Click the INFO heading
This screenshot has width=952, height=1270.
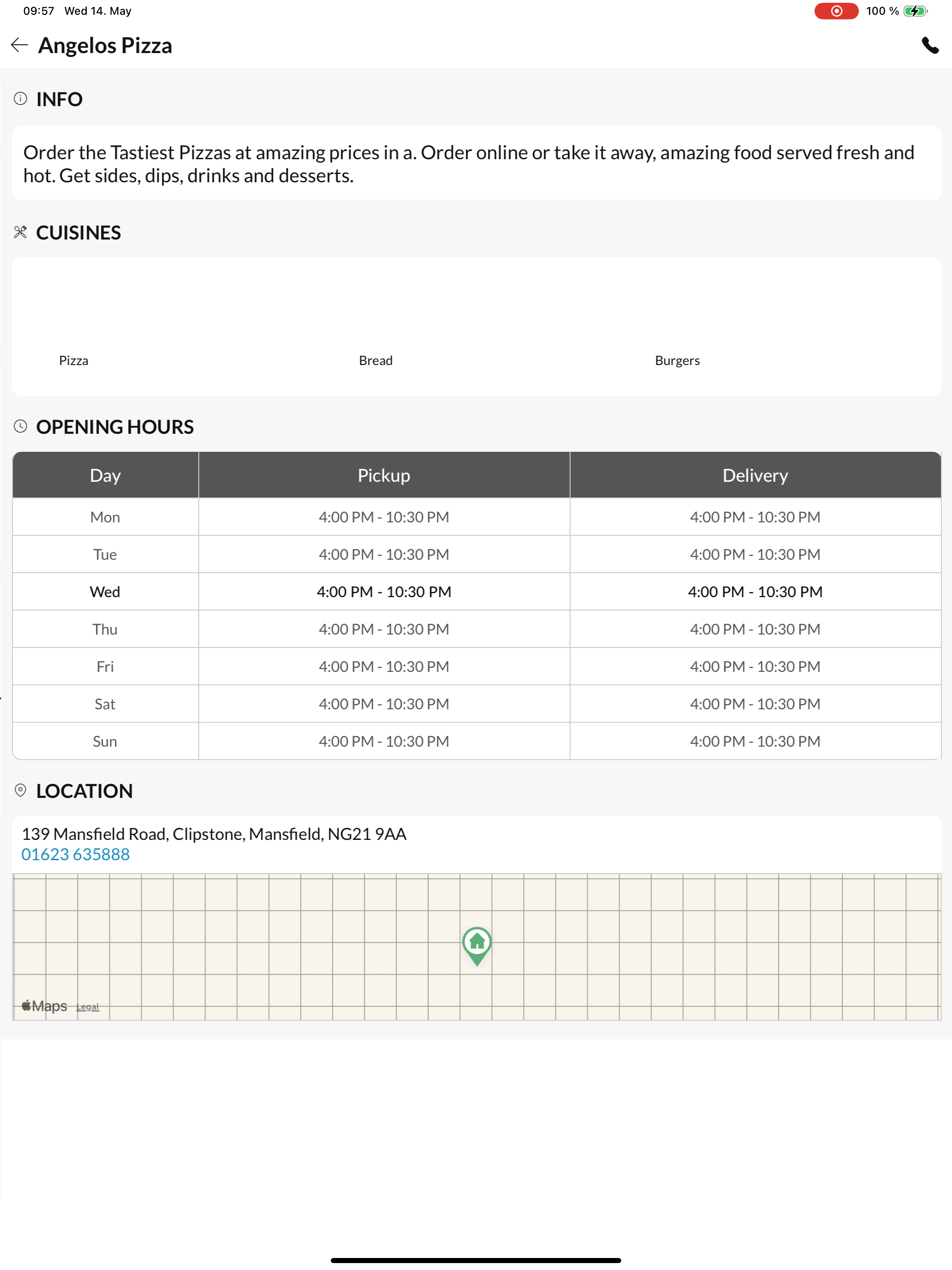[x=59, y=99]
